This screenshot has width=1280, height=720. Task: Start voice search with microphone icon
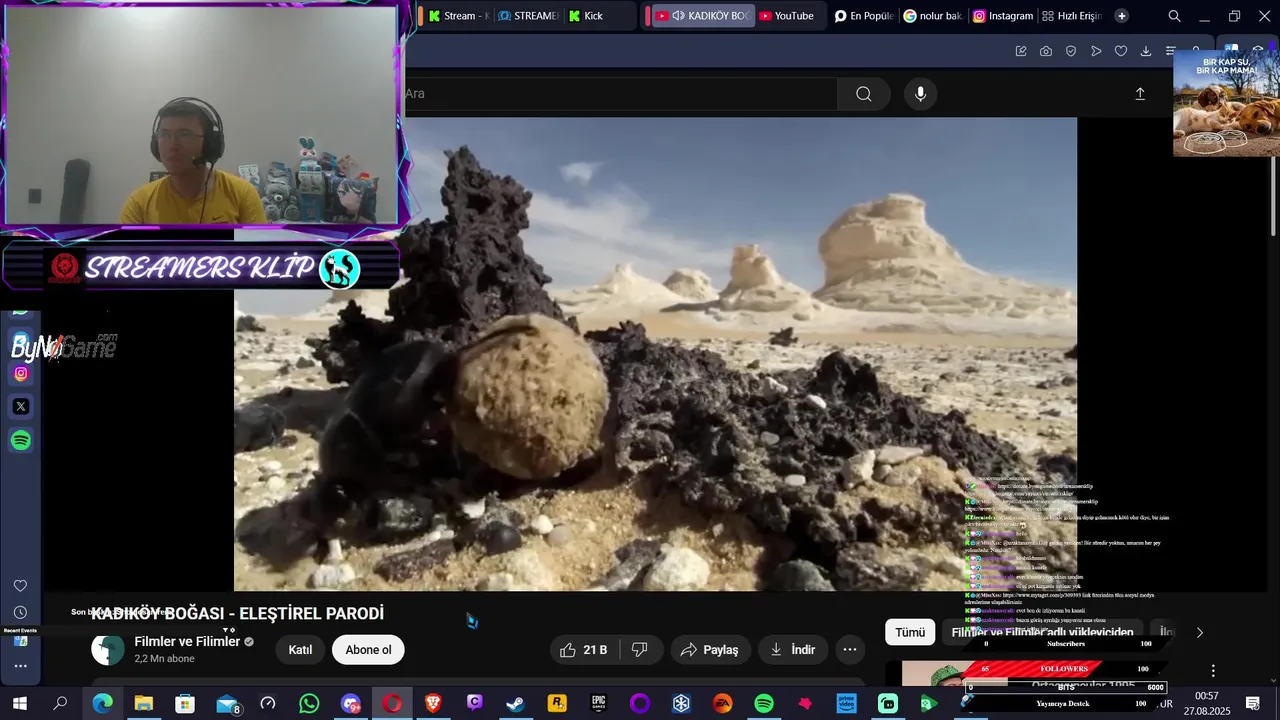click(921, 94)
